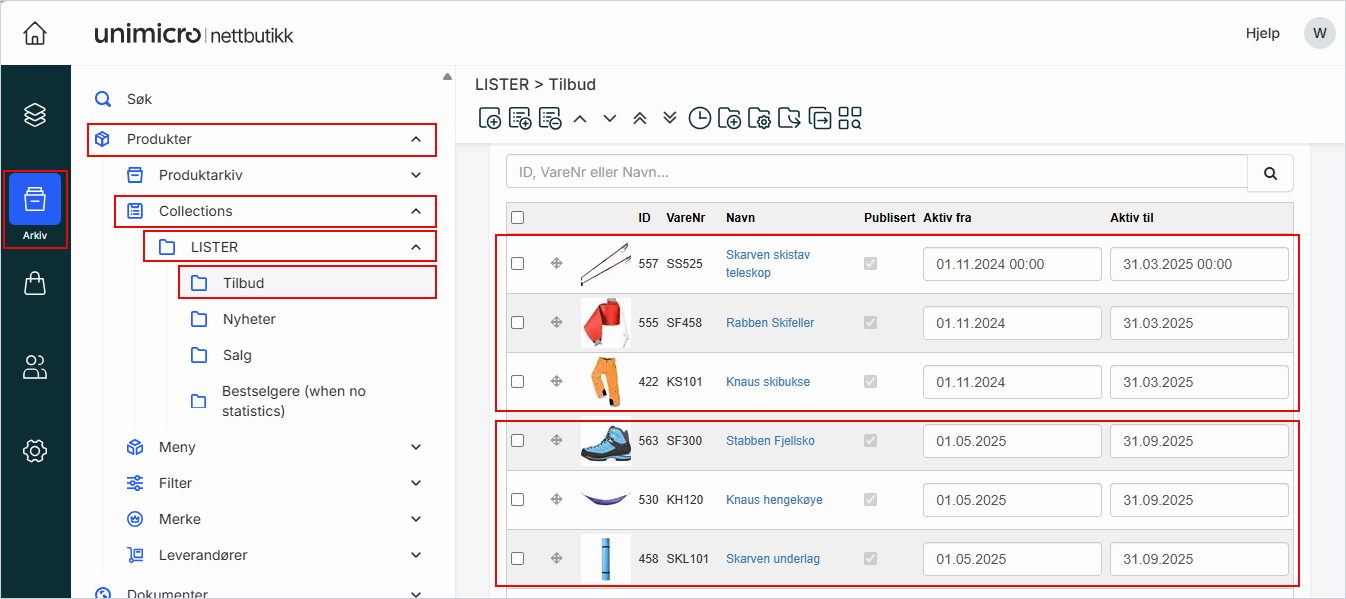
Task: Move item to top with double-up arrows
Action: point(640,119)
